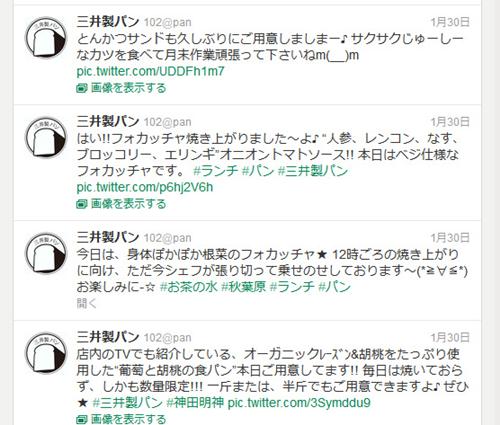Image resolution: width=500 pixels, height=425 pixels.
Task: Open the 1月30日 timestamp of the とんかつサンド tweet
Action: click(x=450, y=22)
